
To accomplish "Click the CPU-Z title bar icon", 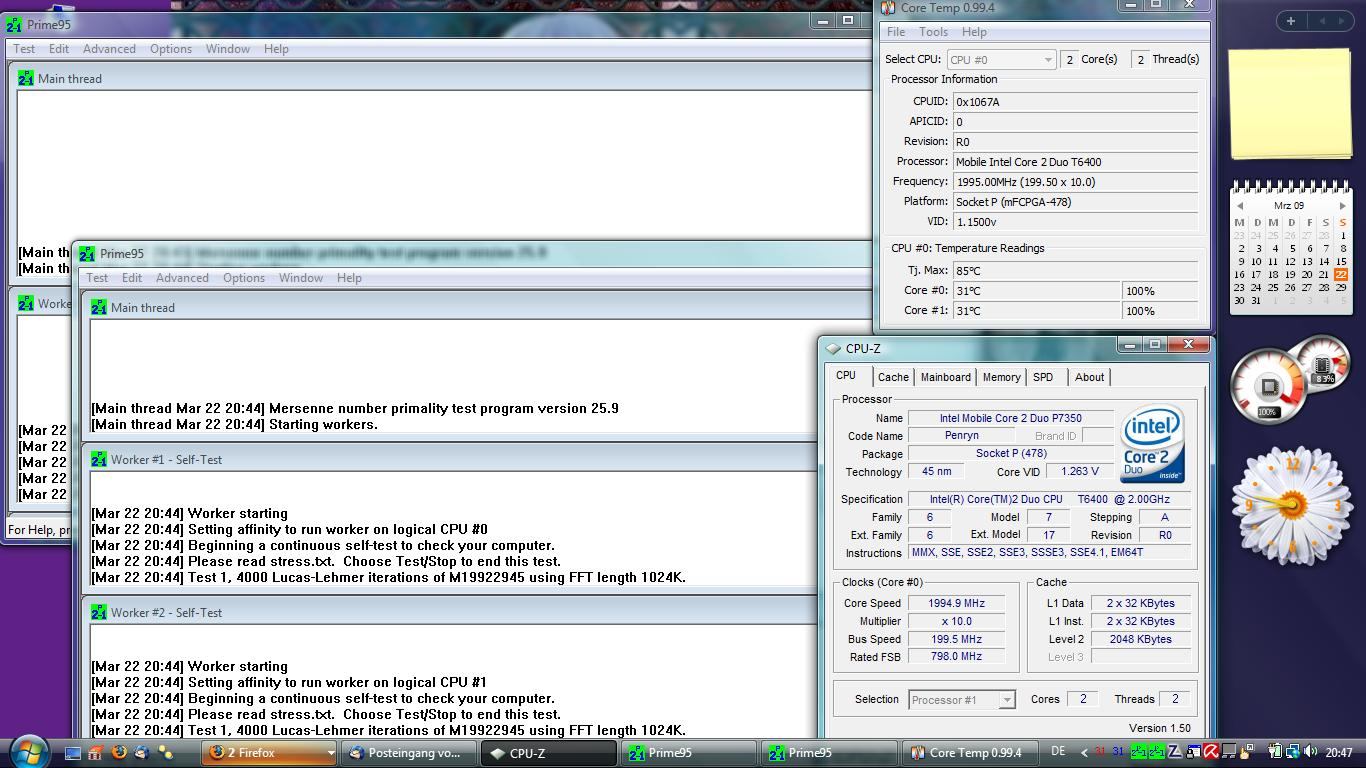I will click(833, 349).
